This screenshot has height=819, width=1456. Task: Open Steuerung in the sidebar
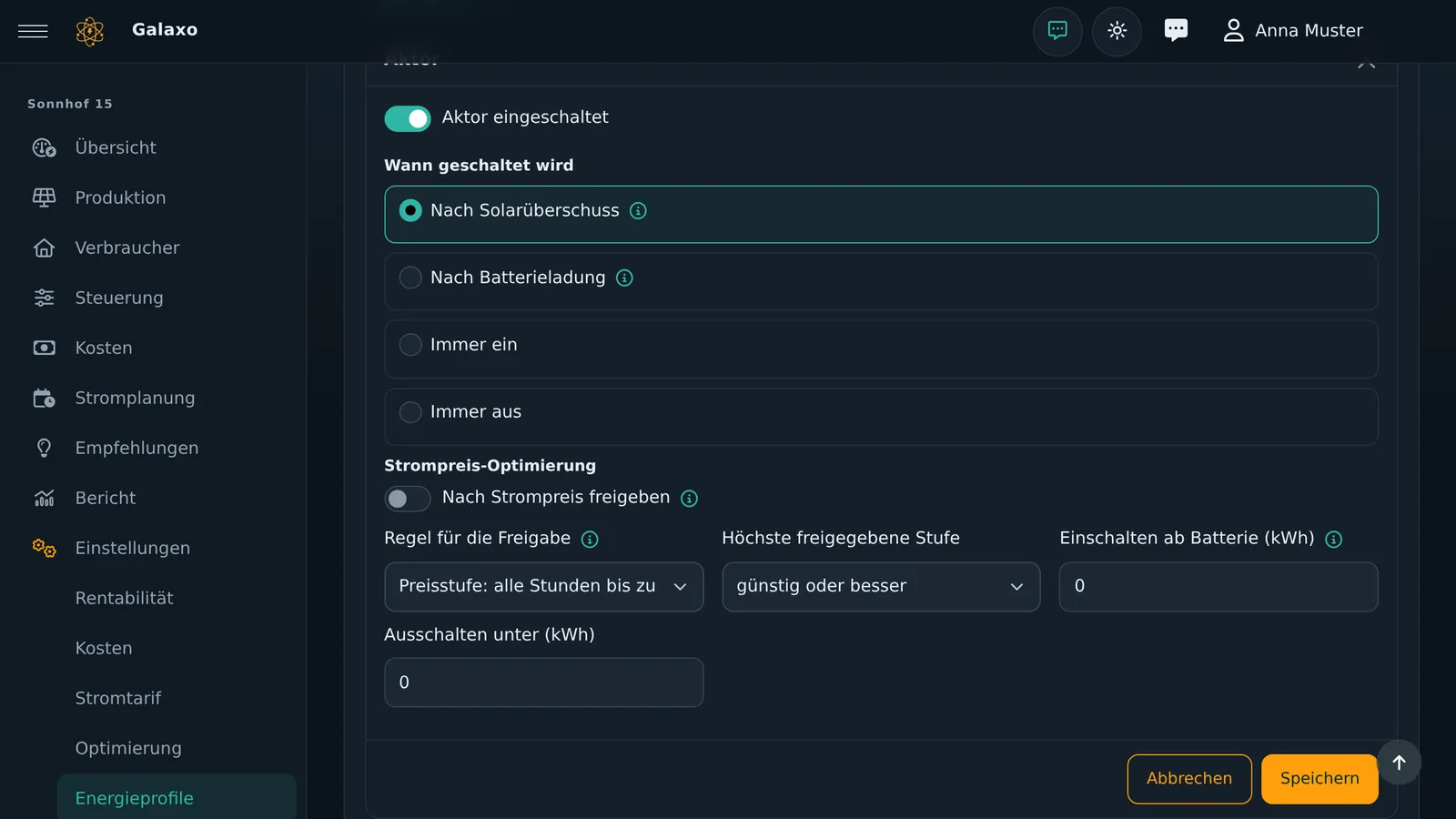[119, 298]
